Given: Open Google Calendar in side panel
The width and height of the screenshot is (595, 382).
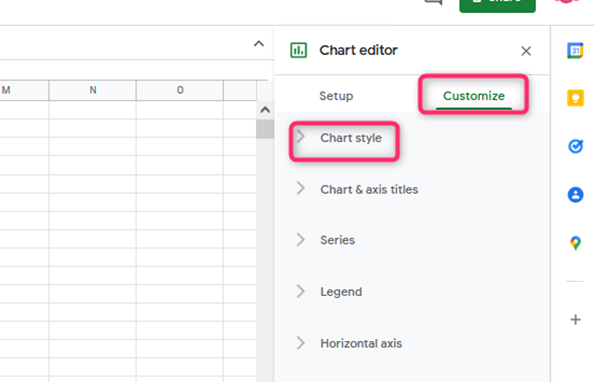Looking at the screenshot, I should (x=575, y=50).
